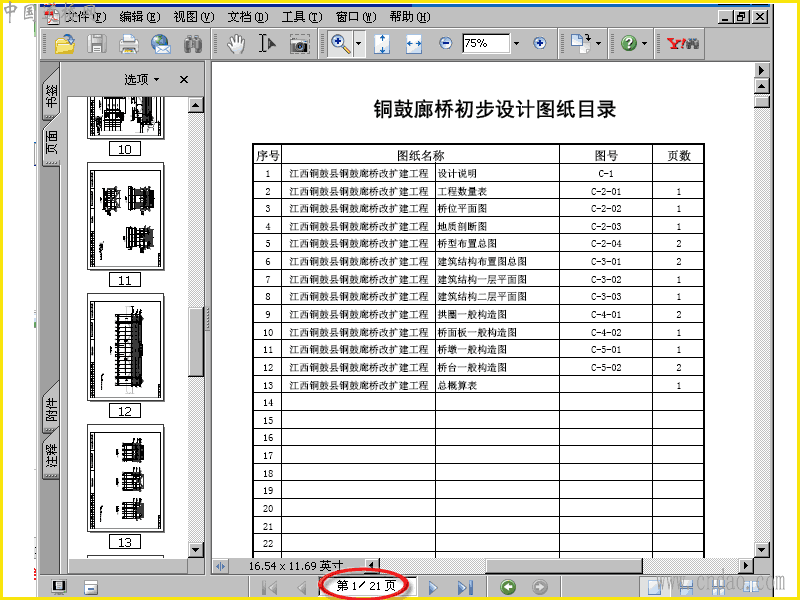Viewport: 800px width, 600px height.
Task: Open the 工具(T) menu
Action: tap(302, 17)
